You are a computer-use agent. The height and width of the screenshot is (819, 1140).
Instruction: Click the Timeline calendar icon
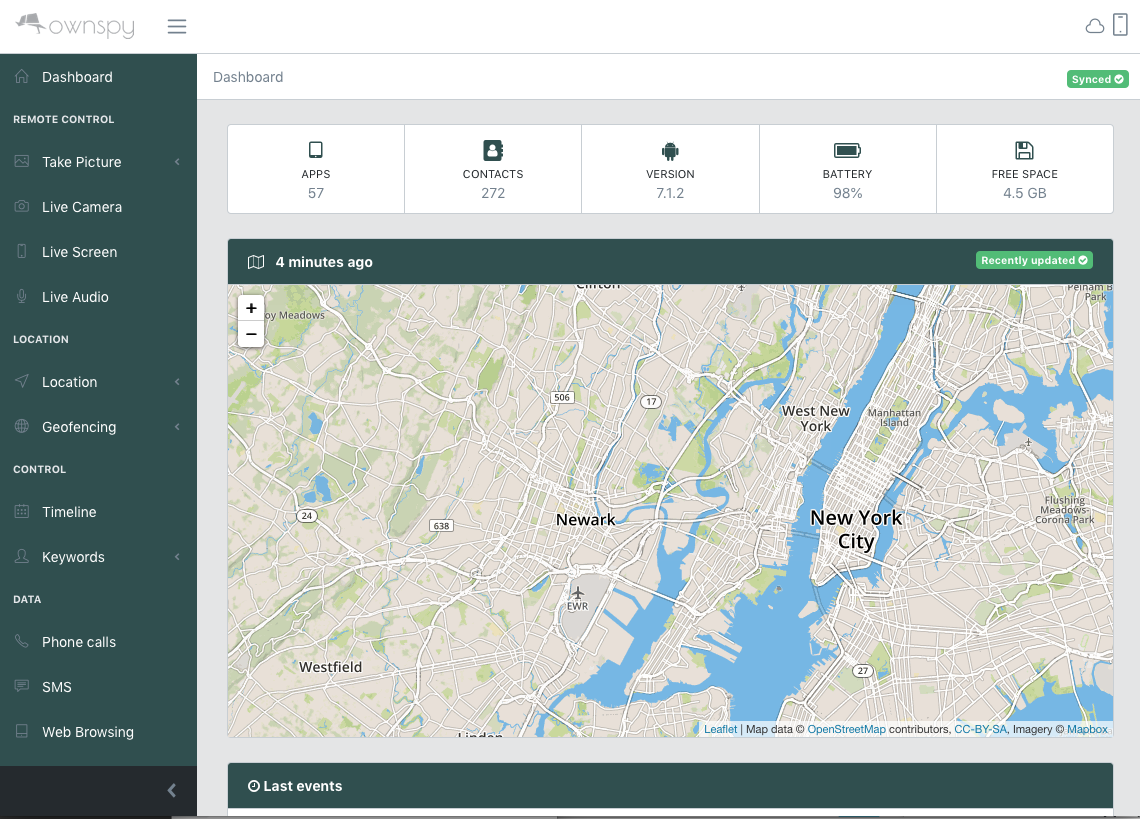(22, 511)
